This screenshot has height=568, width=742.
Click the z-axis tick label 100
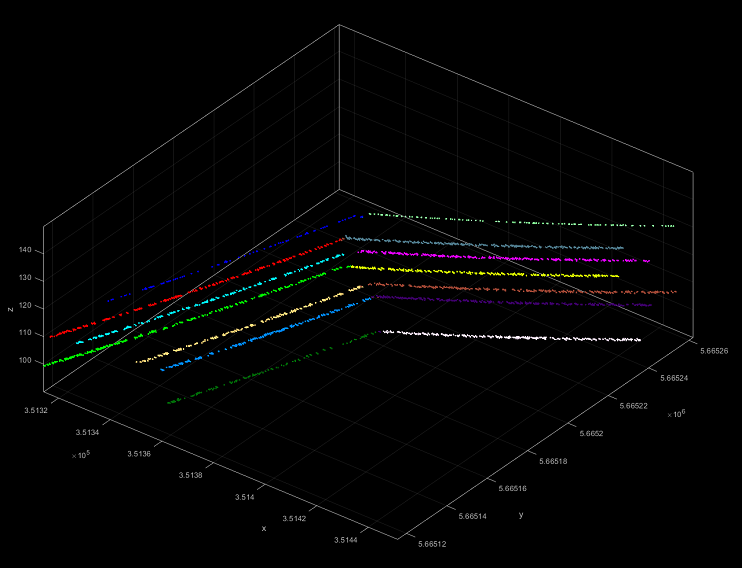tap(24, 360)
